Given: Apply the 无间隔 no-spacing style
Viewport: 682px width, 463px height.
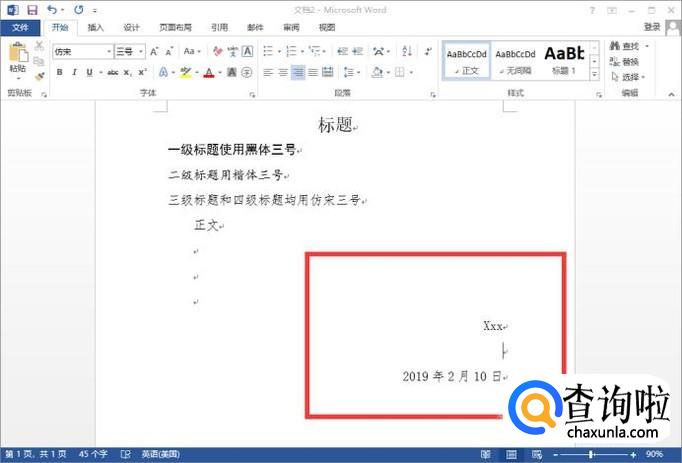Looking at the screenshot, I should [515, 61].
